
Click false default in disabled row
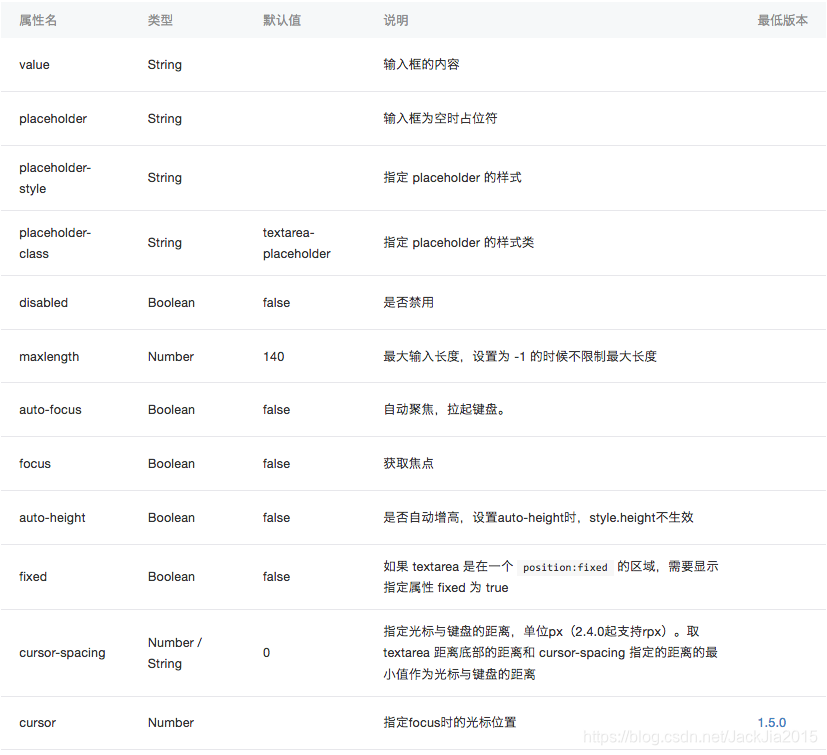(x=276, y=302)
